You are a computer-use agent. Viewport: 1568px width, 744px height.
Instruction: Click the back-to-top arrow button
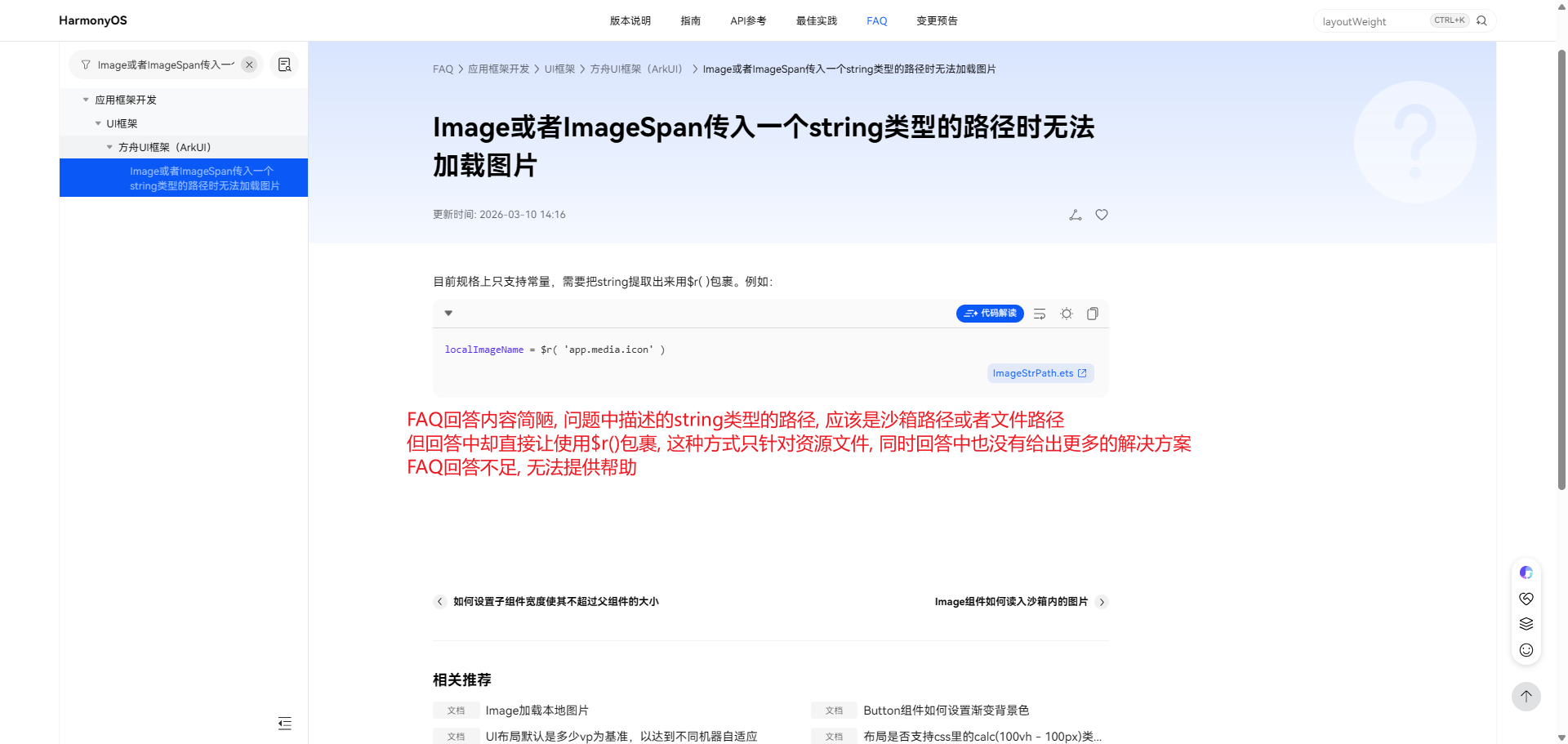(1526, 697)
